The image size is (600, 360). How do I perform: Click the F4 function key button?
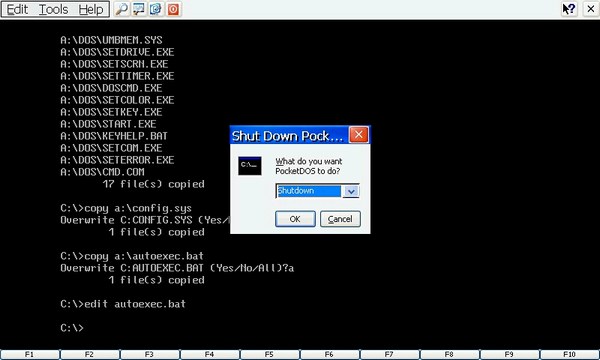point(209,355)
